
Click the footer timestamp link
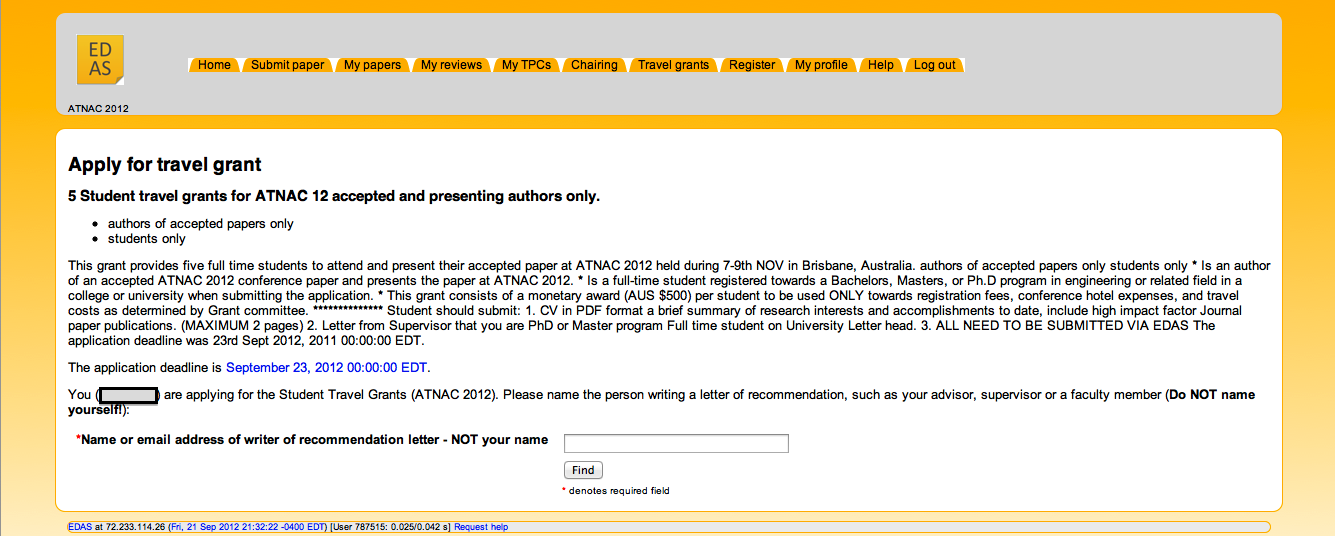tap(248, 527)
